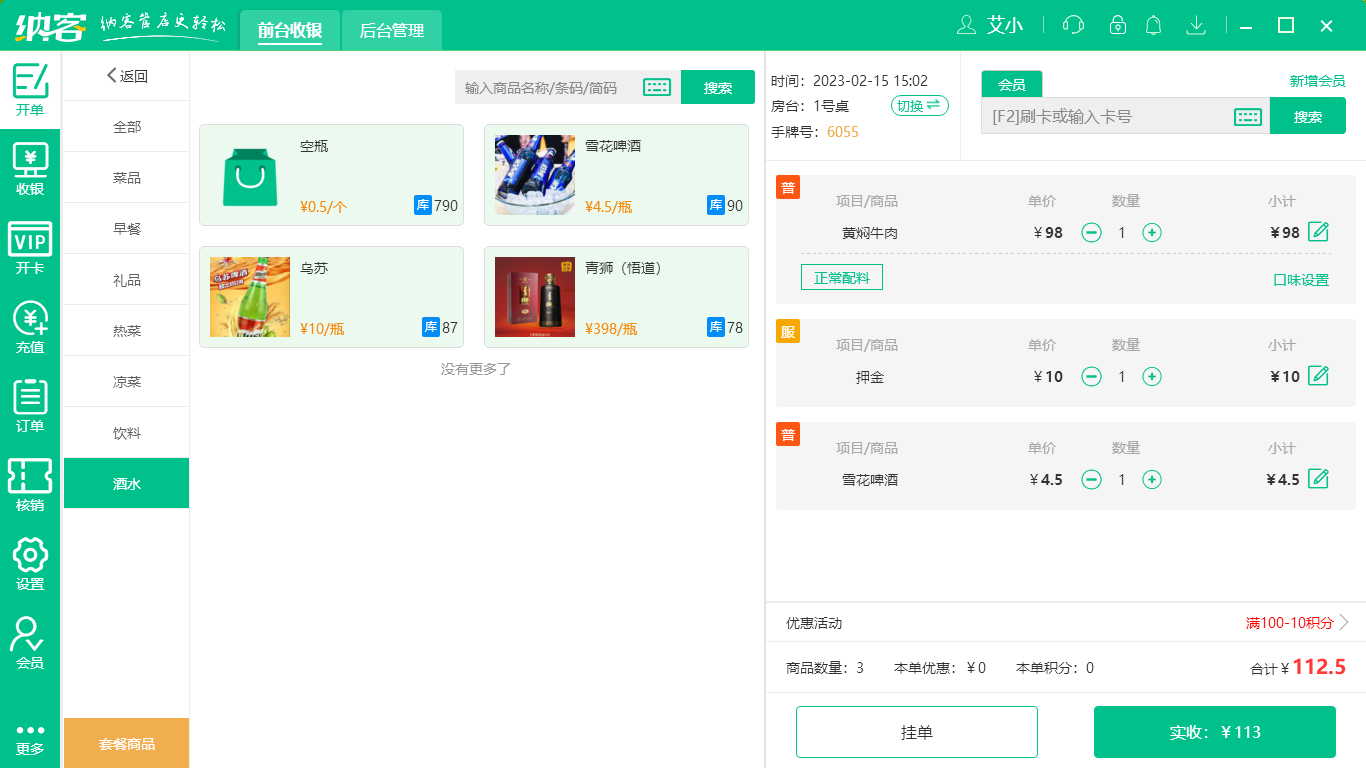
Task: Increase 押金 quantity with the plus control
Action: (1152, 377)
